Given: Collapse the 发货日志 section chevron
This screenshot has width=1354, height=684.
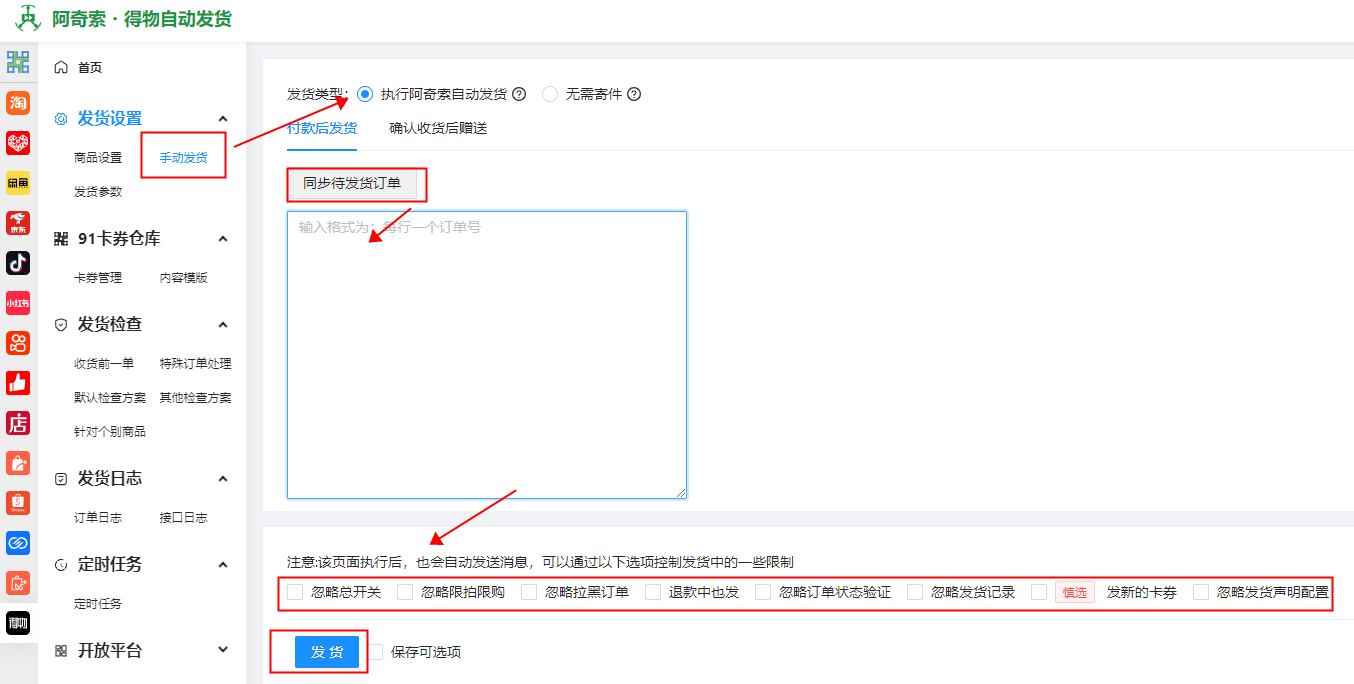Looking at the screenshot, I should (223, 478).
